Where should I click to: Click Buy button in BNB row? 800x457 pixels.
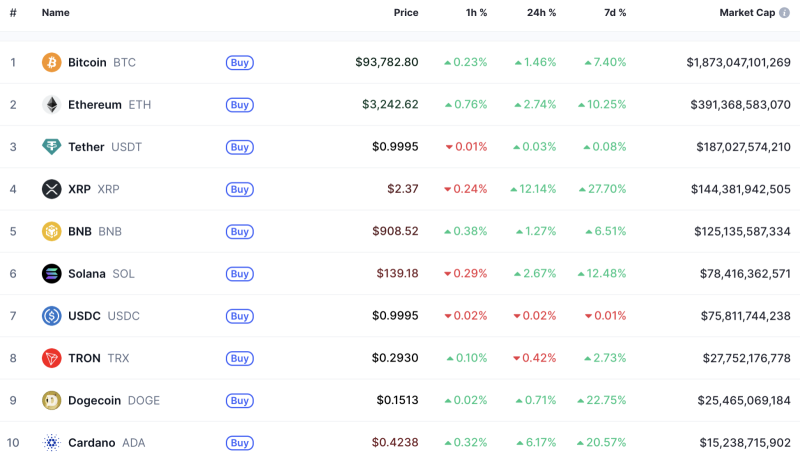[x=240, y=232]
